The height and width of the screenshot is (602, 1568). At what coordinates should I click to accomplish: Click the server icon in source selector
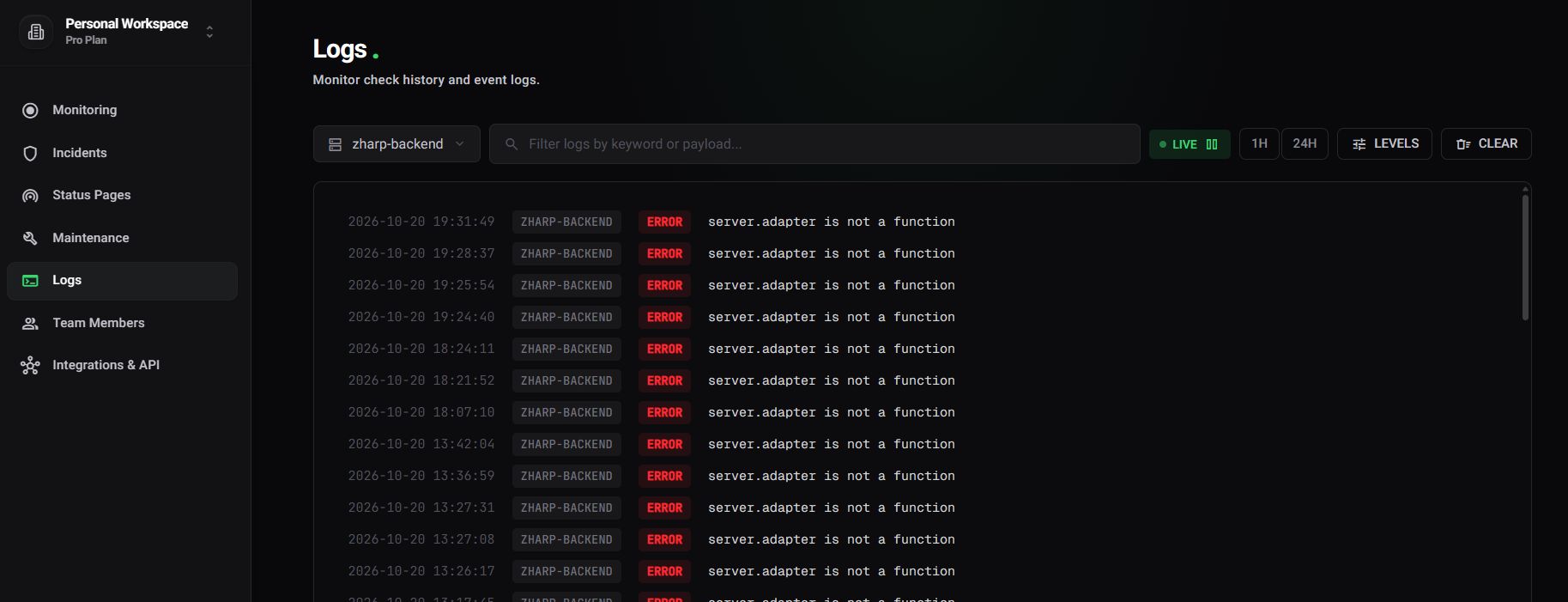point(336,144)
